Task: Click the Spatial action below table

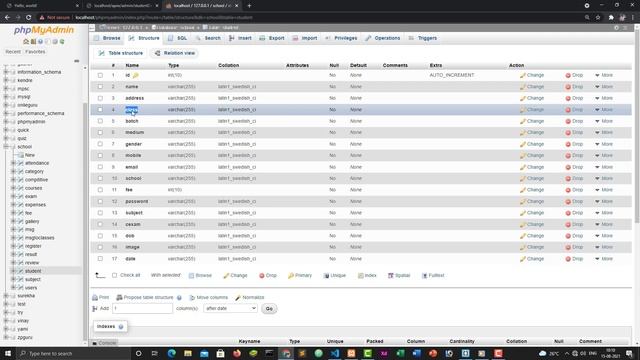Action: click(399, 276)
